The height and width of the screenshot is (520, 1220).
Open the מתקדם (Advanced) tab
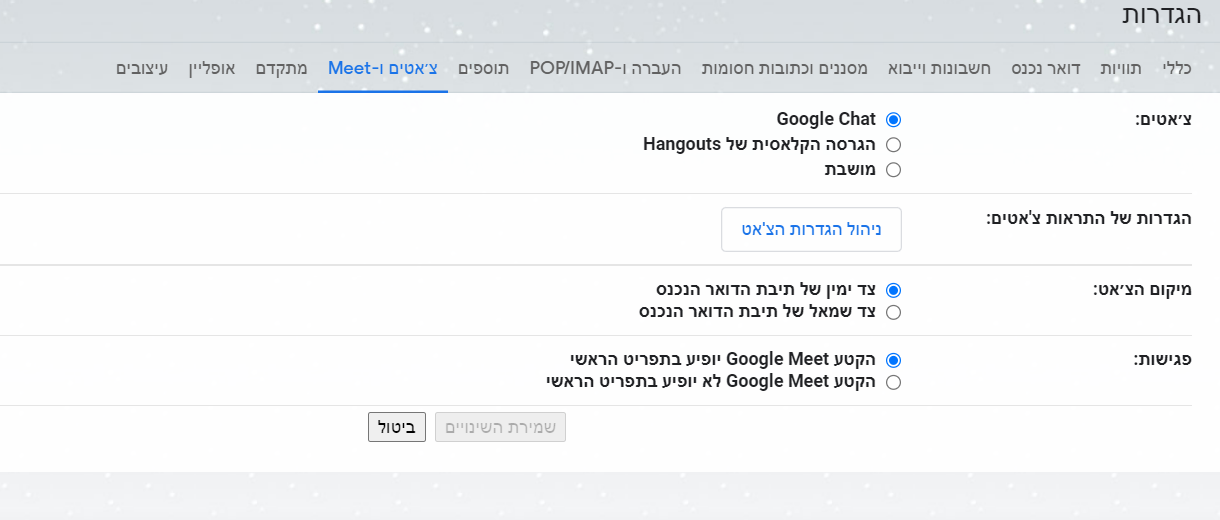click(x=282, y=68)
